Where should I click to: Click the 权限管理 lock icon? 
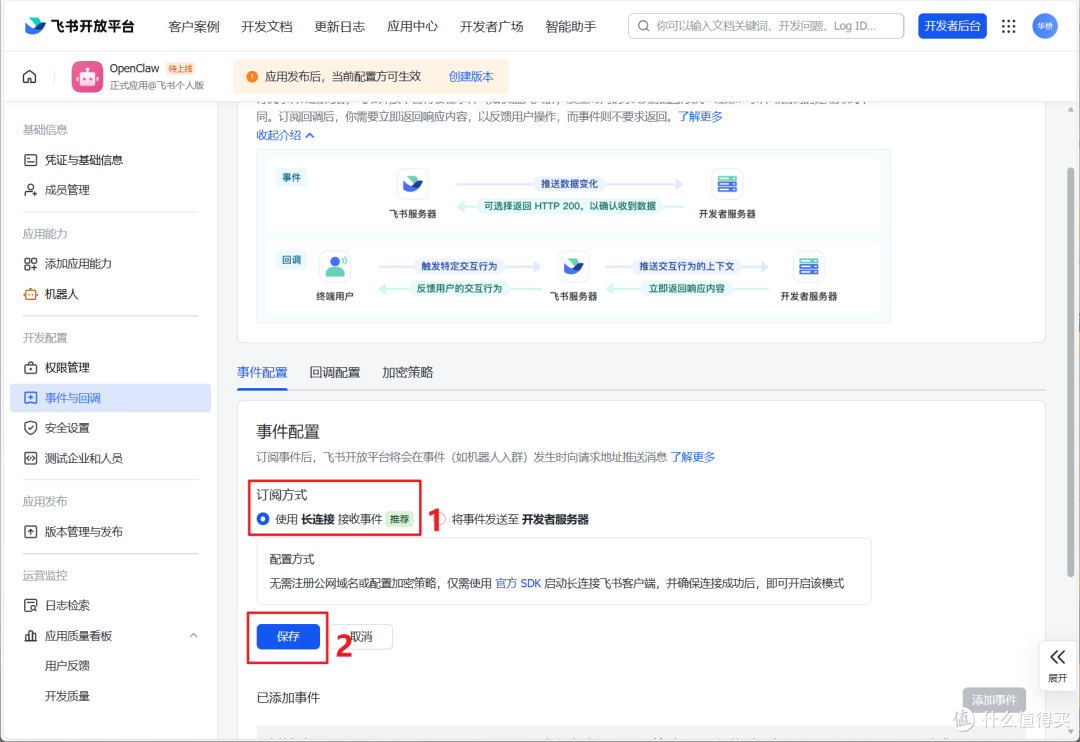[30, 368]
